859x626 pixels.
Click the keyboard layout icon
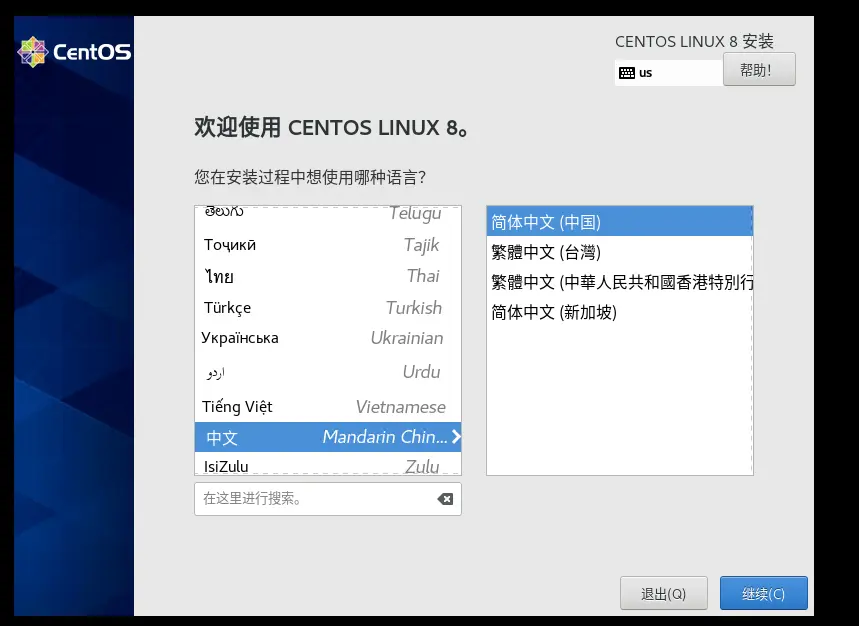pos(627,73)
